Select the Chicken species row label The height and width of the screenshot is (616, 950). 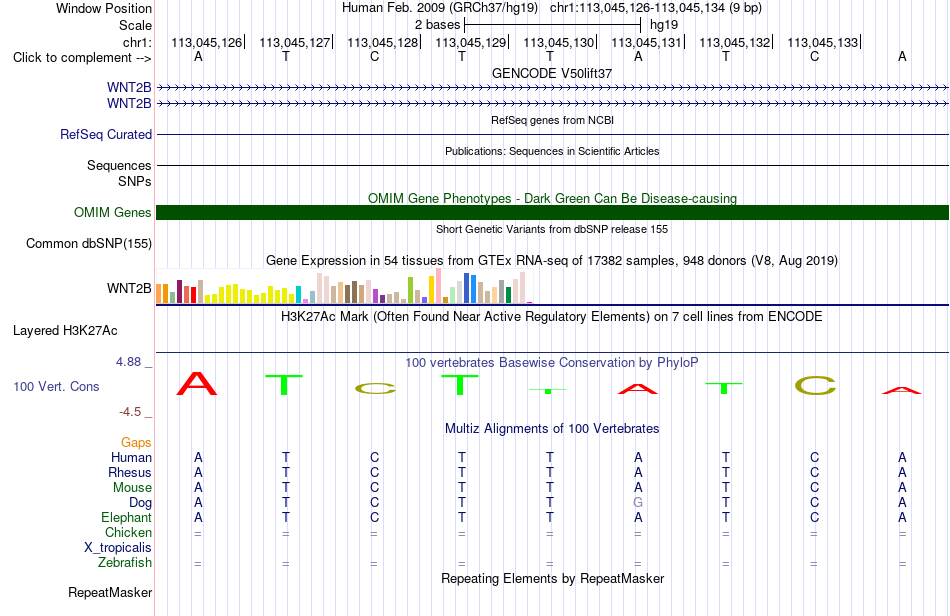coord(128,532)
